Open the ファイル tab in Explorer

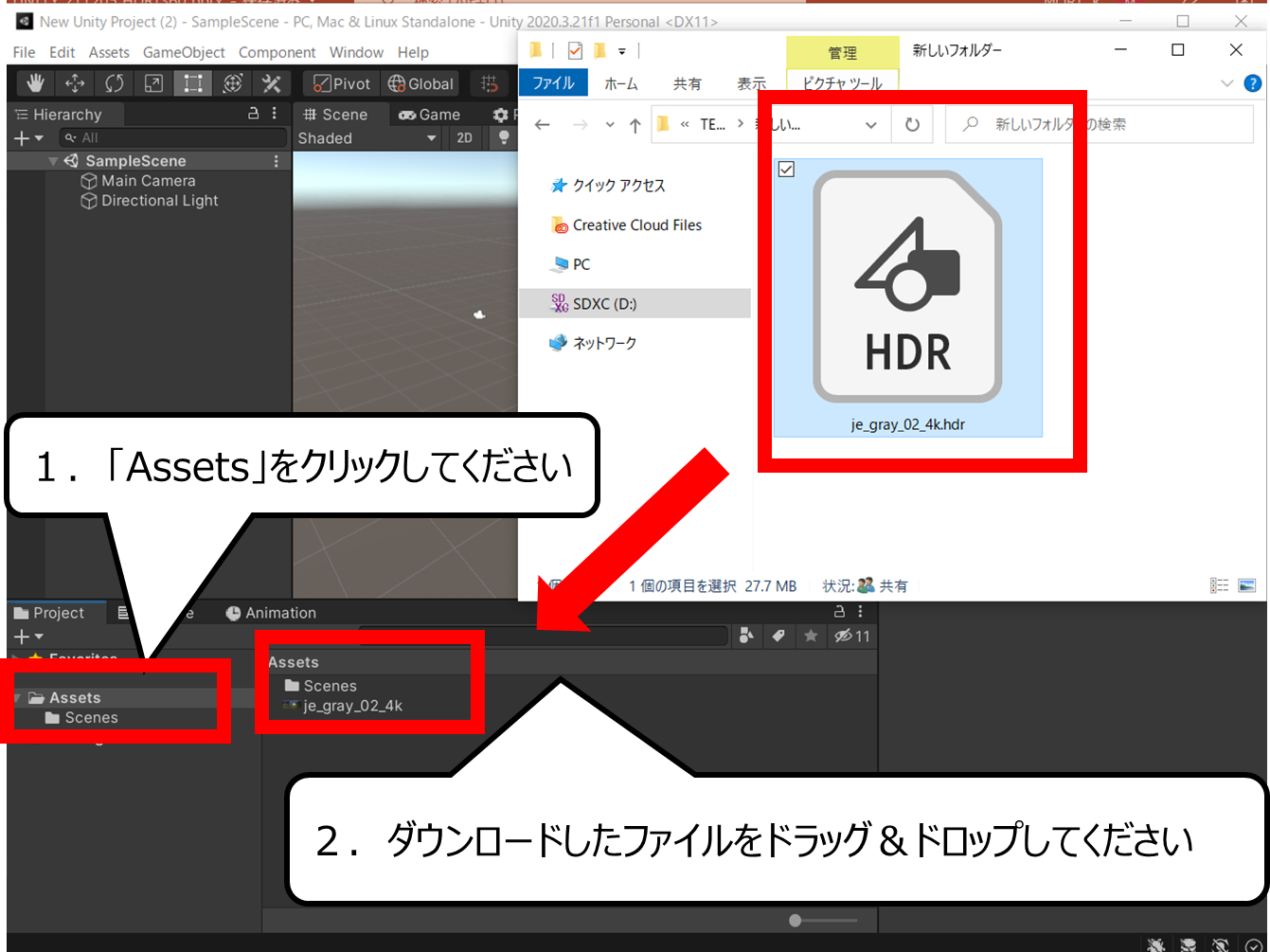pyautogui.click(x=553, y=83)
